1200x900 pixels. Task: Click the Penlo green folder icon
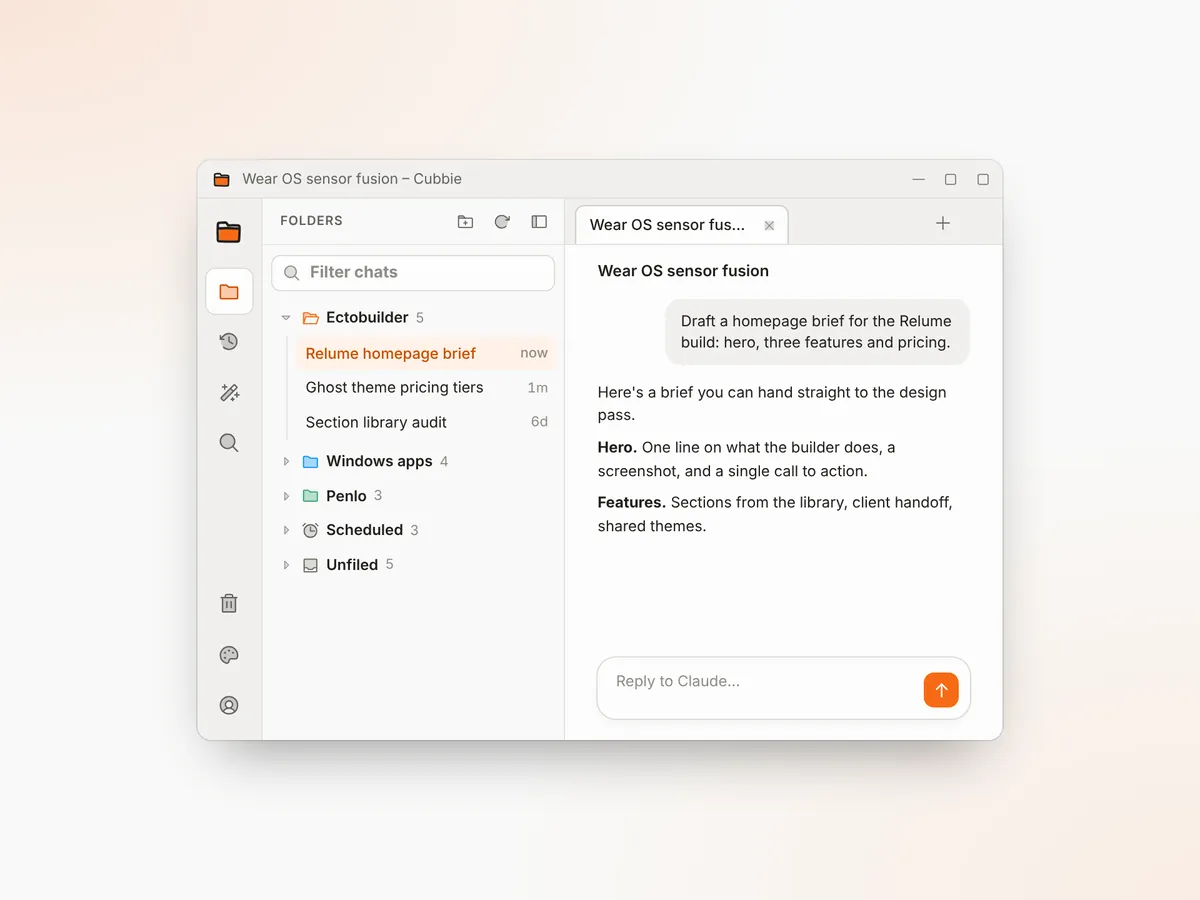point(310,496)
